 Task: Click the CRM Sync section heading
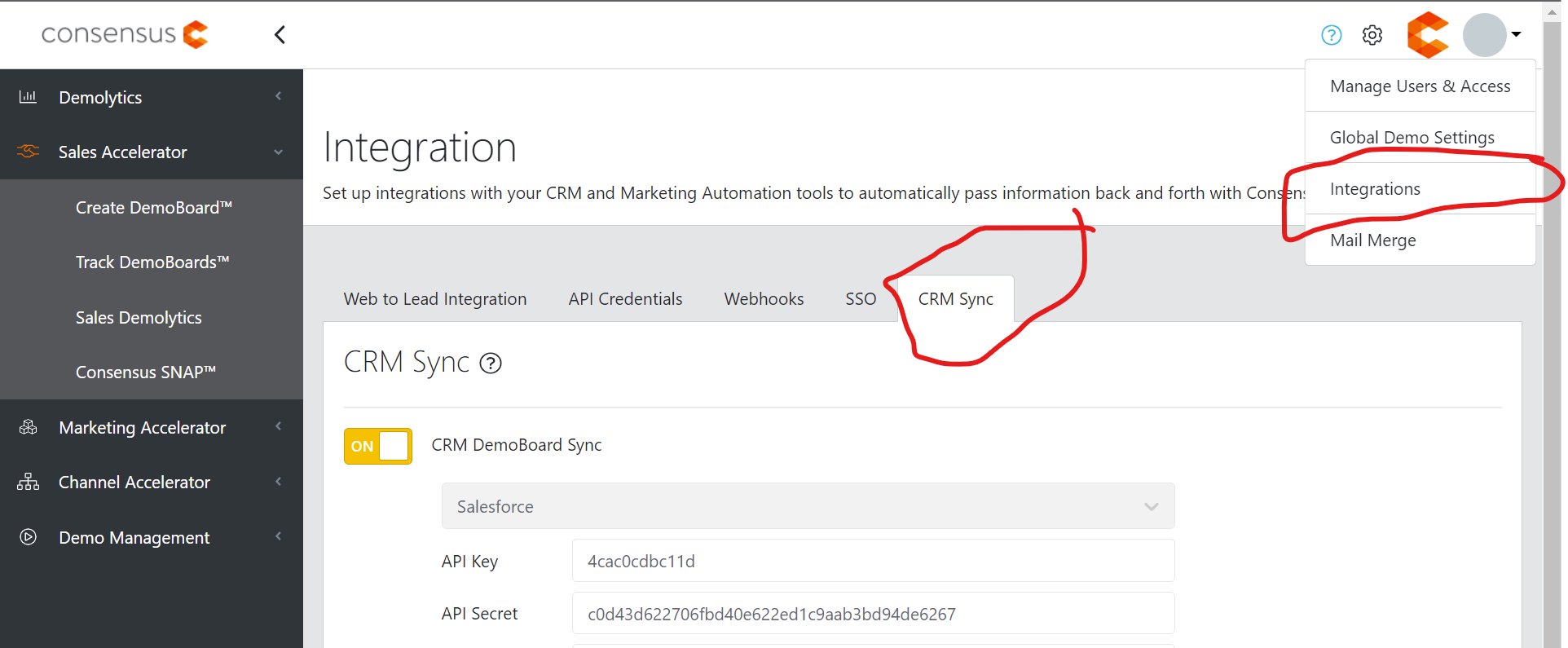407,362
